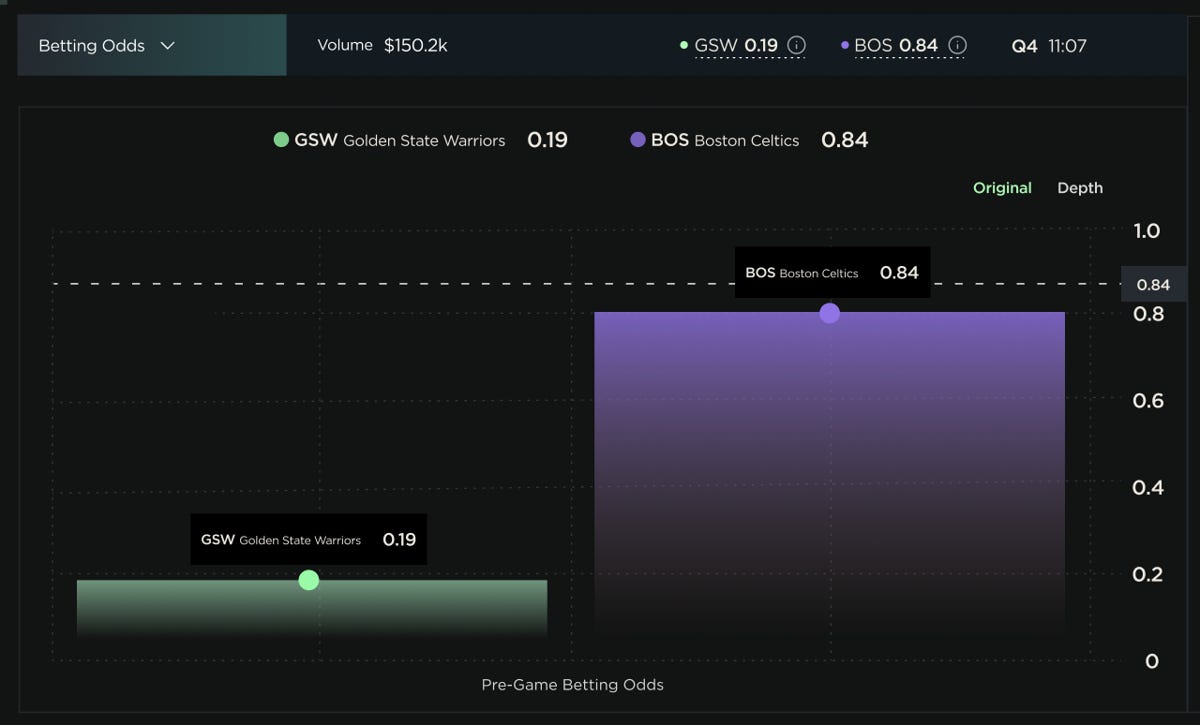Screen dimensions: 1200x725
Task: Click the 0.6 y-axis label
Action: (1147, 401)
